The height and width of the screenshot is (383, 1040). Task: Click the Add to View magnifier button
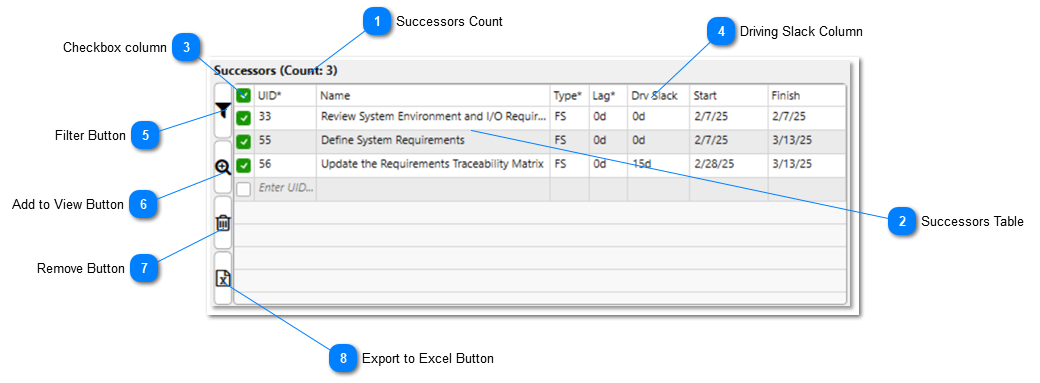pos(224,167)
